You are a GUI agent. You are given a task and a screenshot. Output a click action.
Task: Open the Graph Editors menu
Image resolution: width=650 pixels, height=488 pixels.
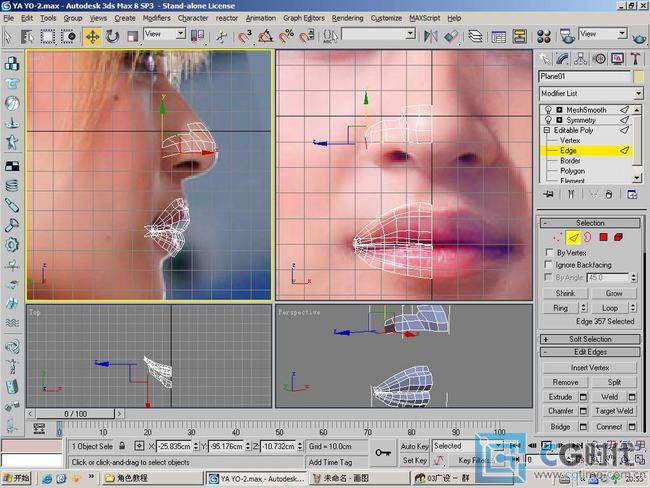[303, 18]
